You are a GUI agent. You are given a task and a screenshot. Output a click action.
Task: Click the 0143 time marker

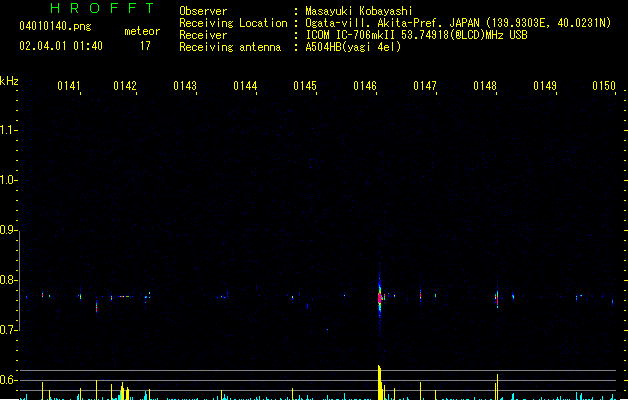(185, 86)
